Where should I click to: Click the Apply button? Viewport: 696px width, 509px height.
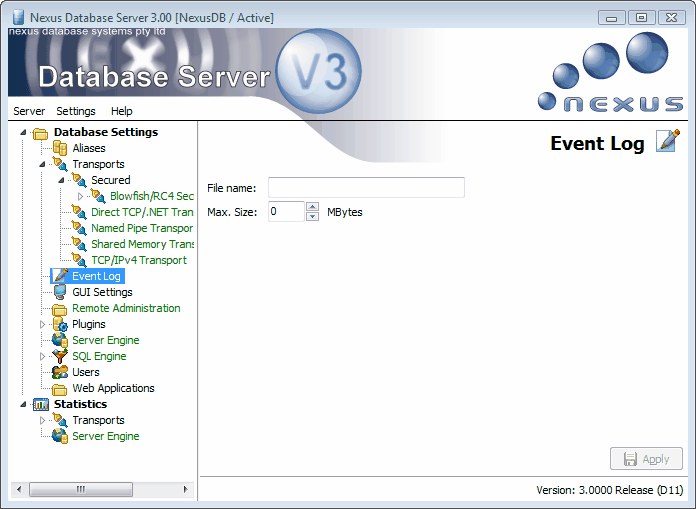click(646, 458)
